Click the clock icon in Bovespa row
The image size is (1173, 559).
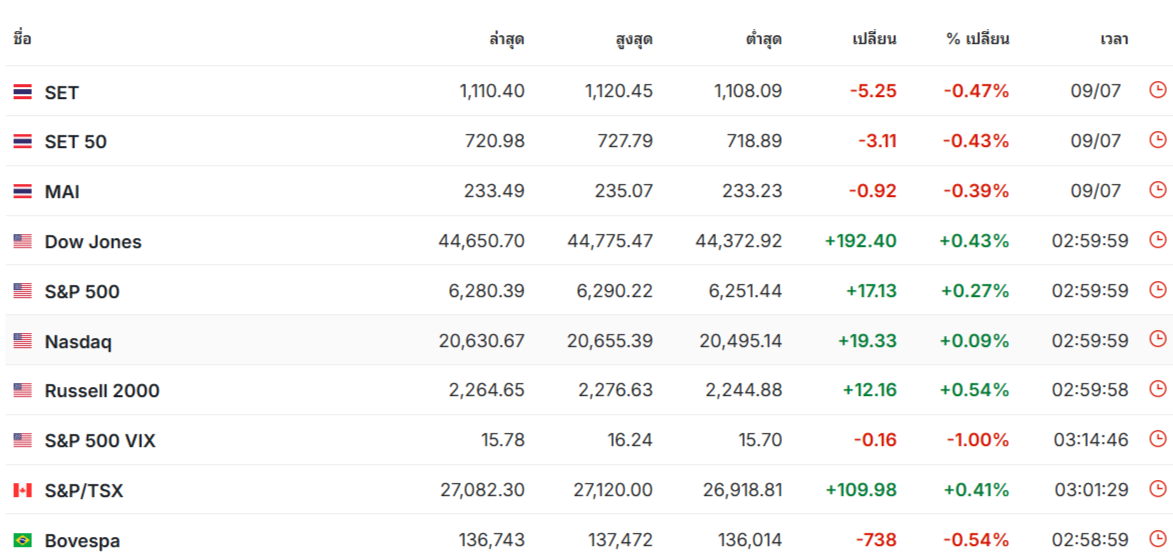(1157, 538)
